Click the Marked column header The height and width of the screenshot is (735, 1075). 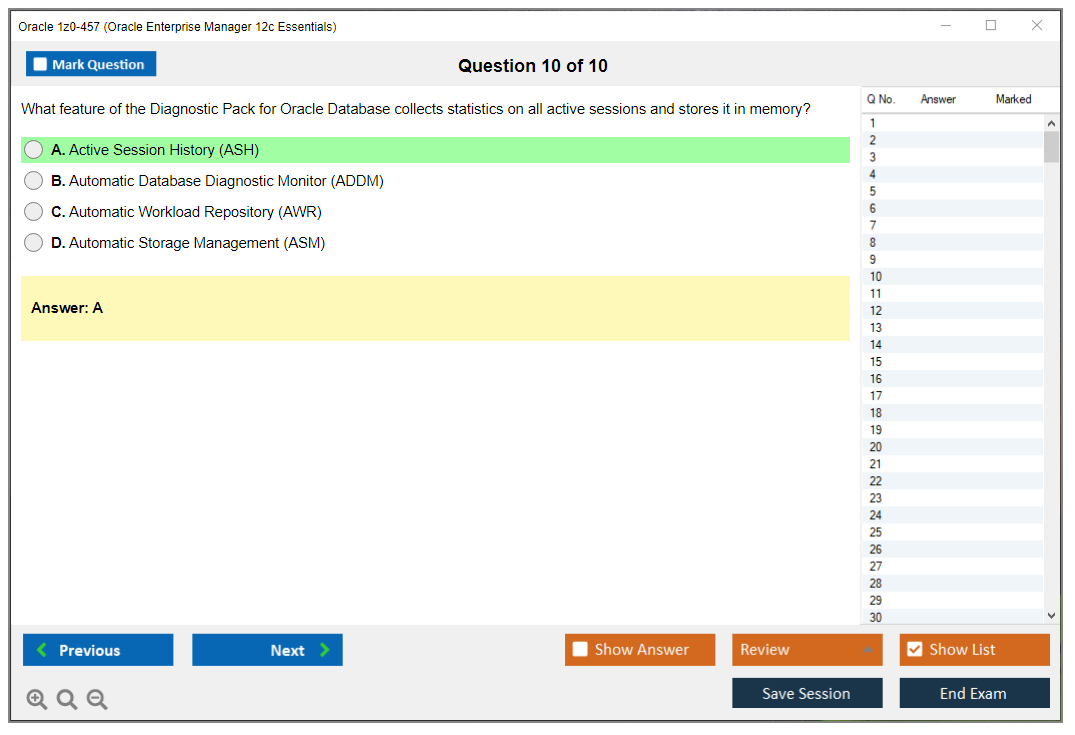[x=1012, y=99]
